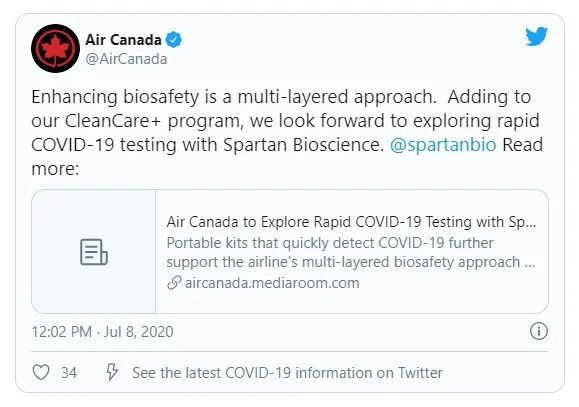Open the Twitter bird logo

click(536, 36)
